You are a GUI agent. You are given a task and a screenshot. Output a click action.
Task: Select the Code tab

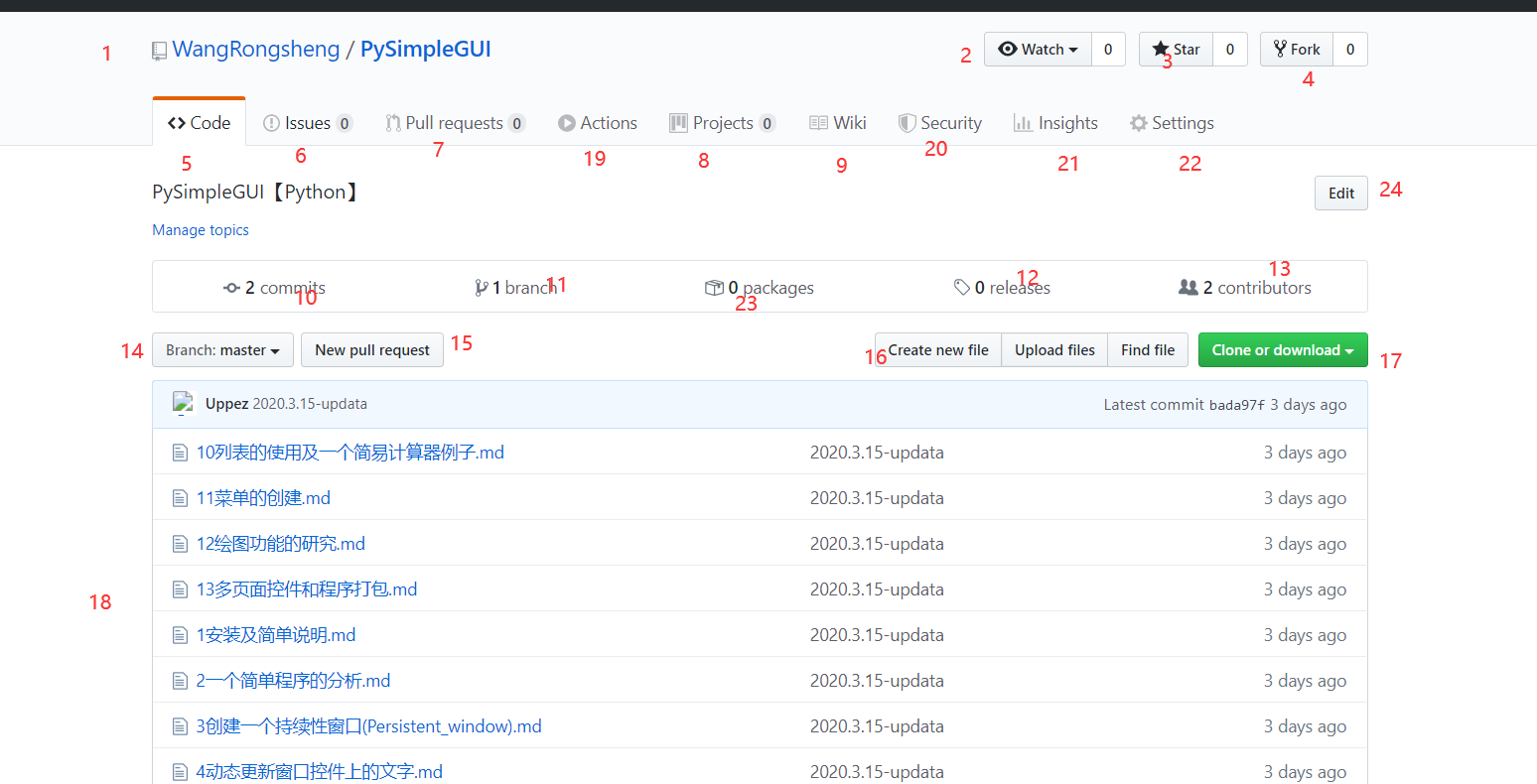pyautogui.click(x=200, y=123)
